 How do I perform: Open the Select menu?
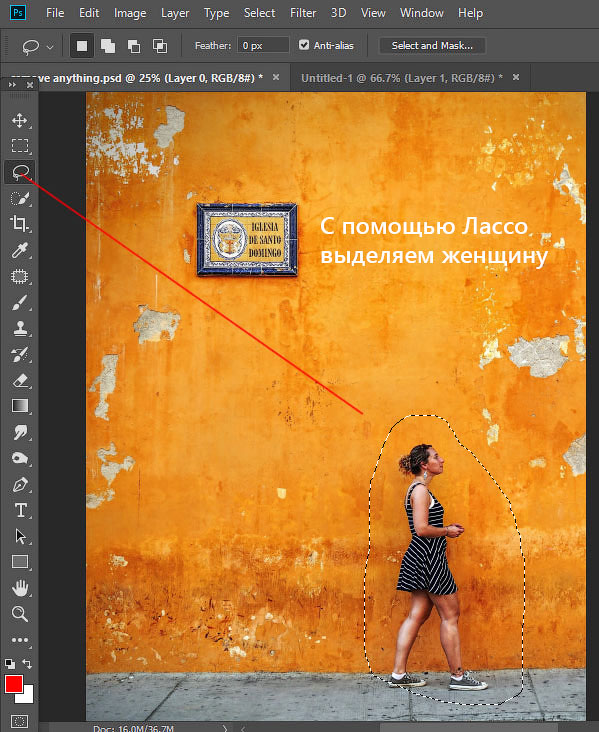pos(260,13)
